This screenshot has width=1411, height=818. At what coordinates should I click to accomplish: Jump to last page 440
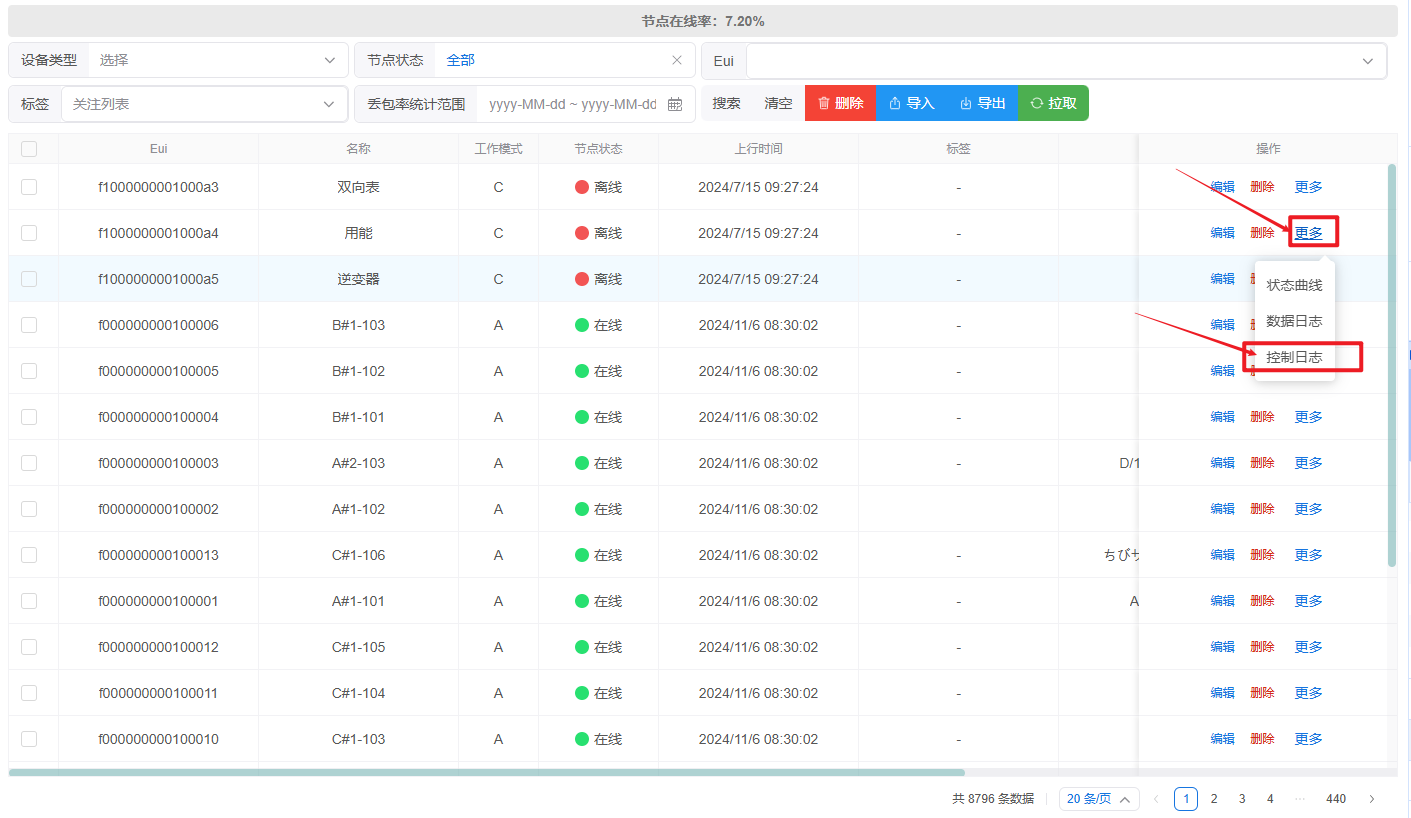point(1336,799)
